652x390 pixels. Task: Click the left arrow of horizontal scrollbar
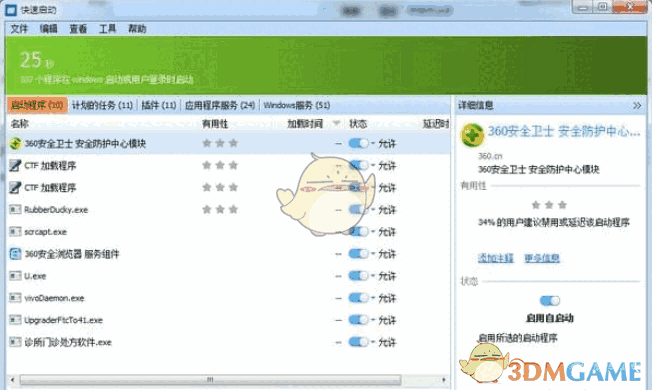point(12,380)
